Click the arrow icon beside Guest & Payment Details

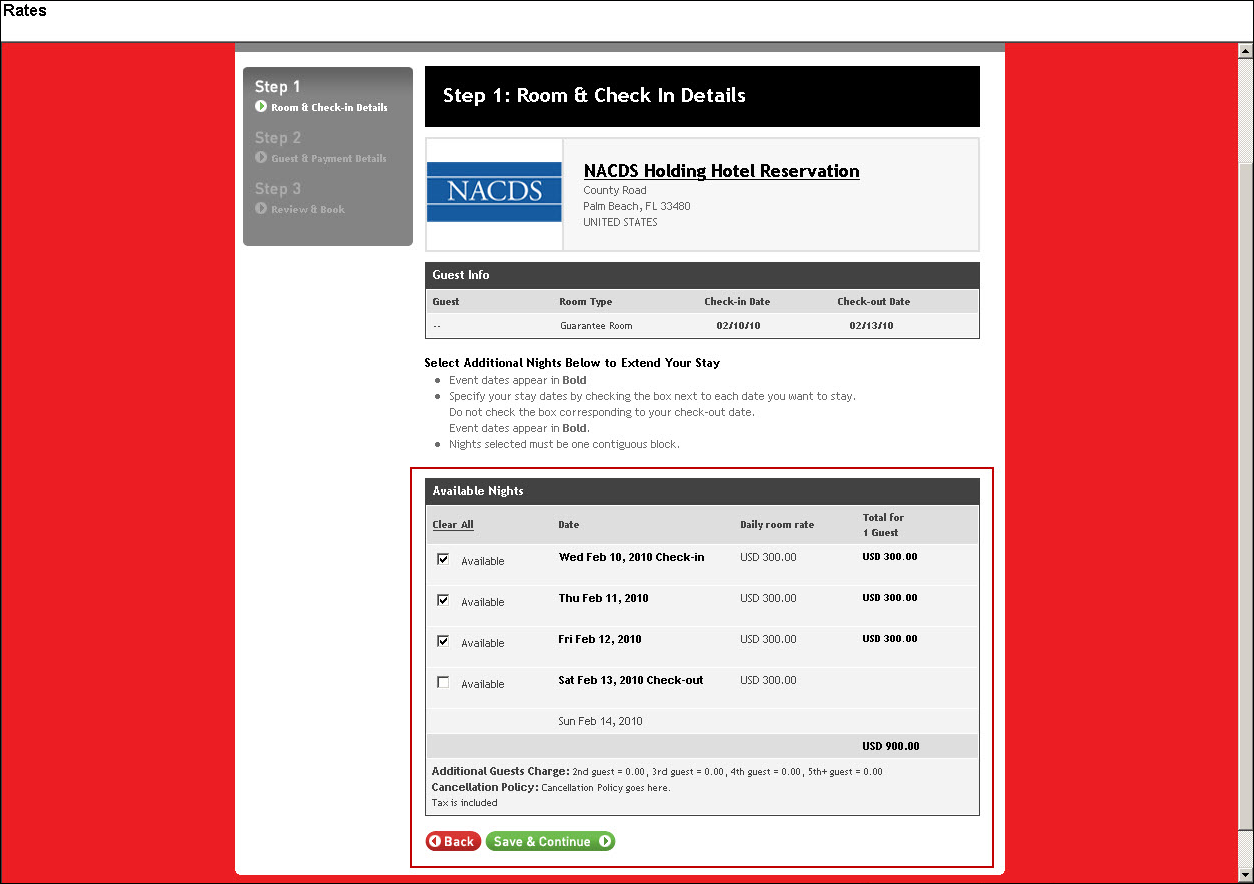click(x=261, y=158)
